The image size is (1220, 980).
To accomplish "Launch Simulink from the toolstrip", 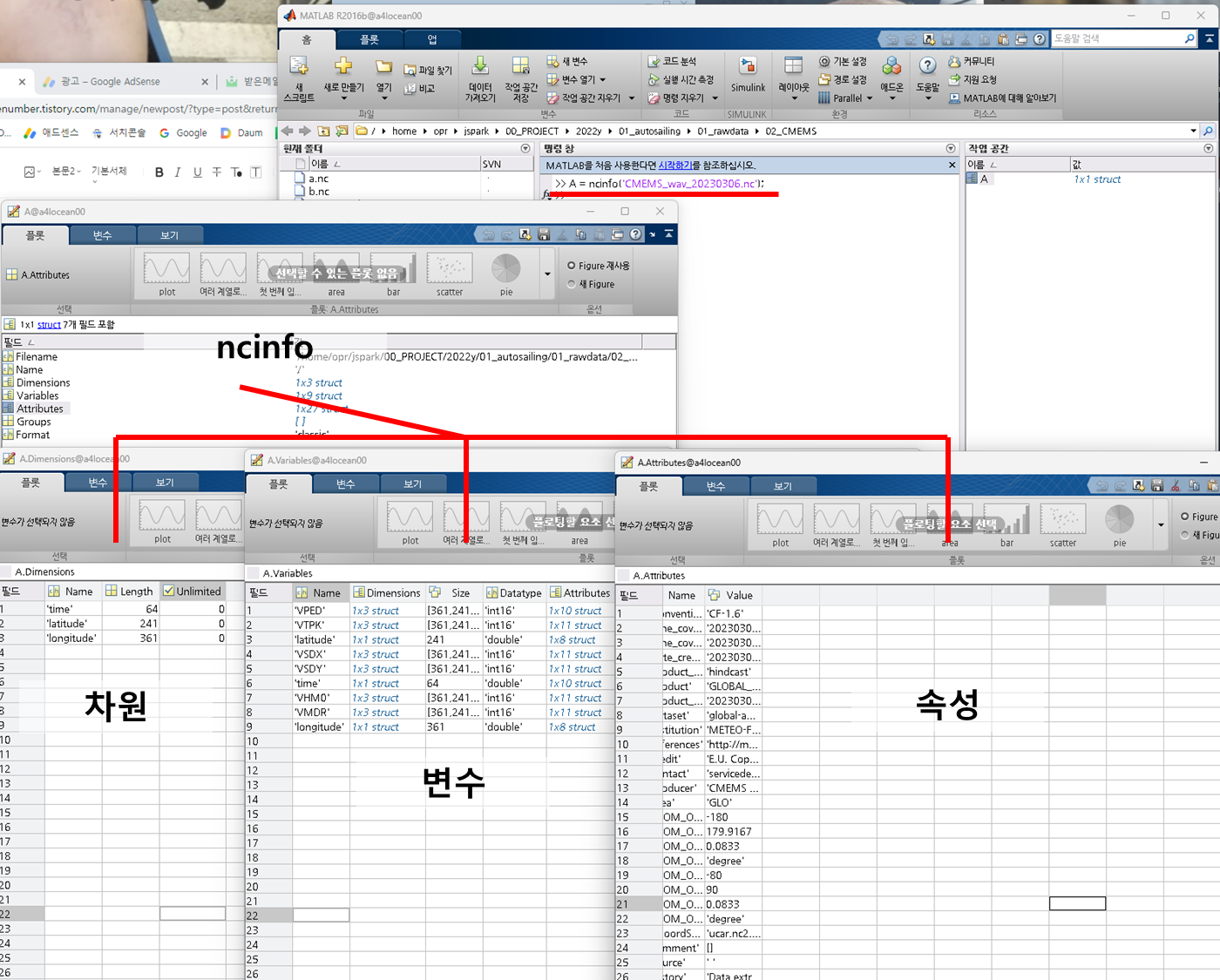I will [748, 76].
